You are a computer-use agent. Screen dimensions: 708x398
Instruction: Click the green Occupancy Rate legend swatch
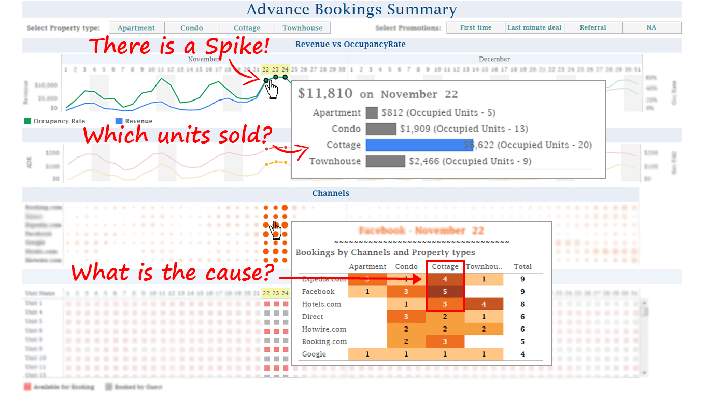tap(27, 121)
